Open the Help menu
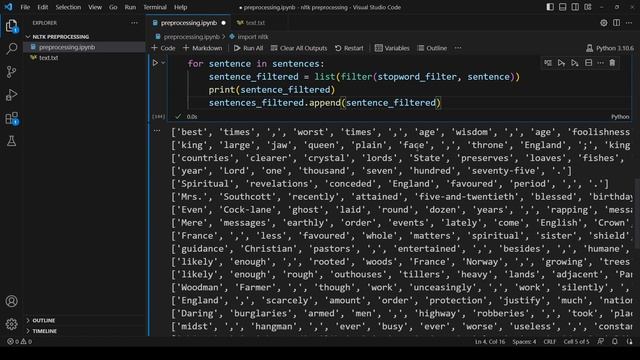 (180, 7)
